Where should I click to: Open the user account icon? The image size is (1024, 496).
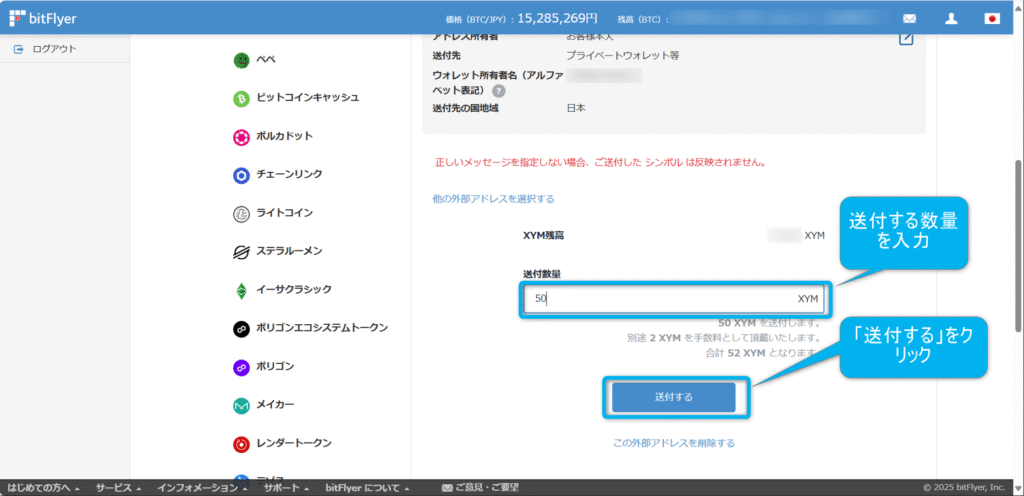952,19
